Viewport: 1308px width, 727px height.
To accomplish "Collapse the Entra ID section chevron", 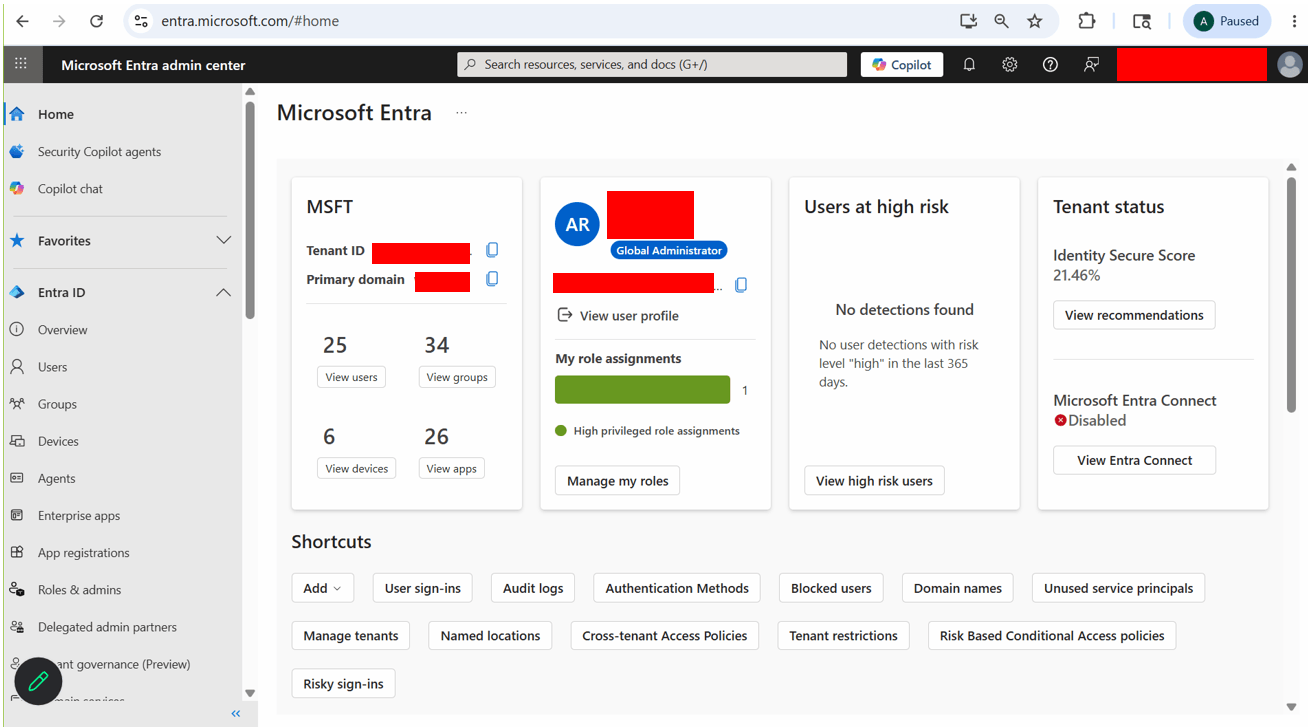I will coord(223,293).
